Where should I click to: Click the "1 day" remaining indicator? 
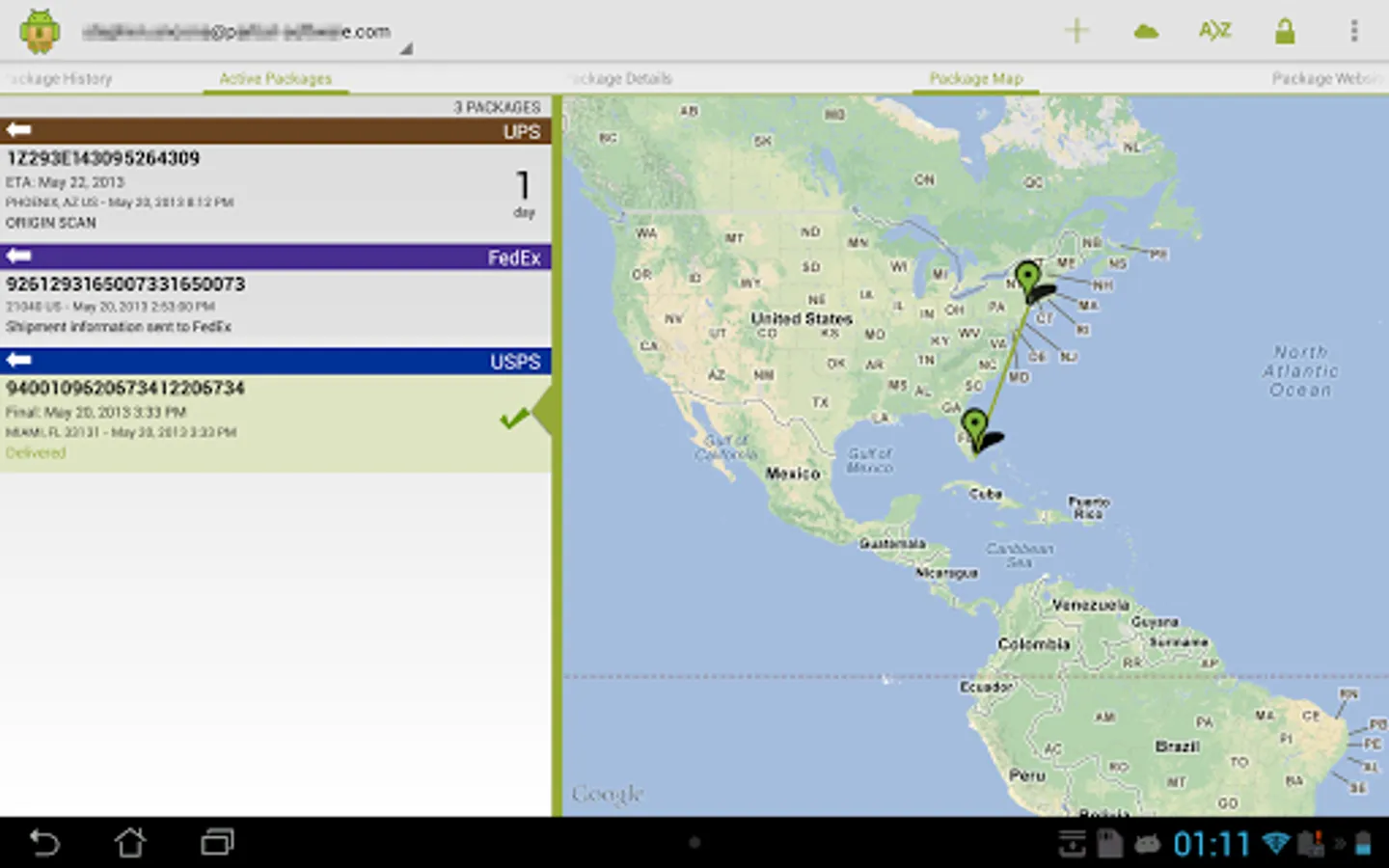[x=524, y=194]
